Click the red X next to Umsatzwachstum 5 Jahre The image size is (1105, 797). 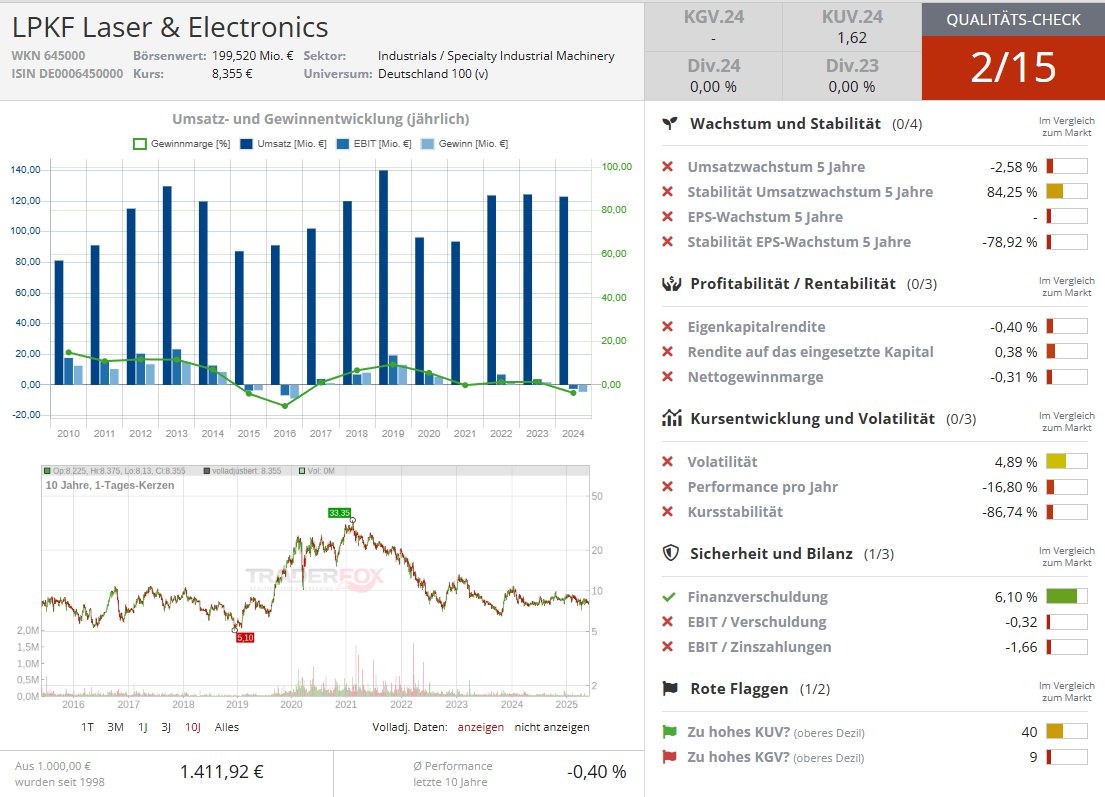click(x=667, y=167)
